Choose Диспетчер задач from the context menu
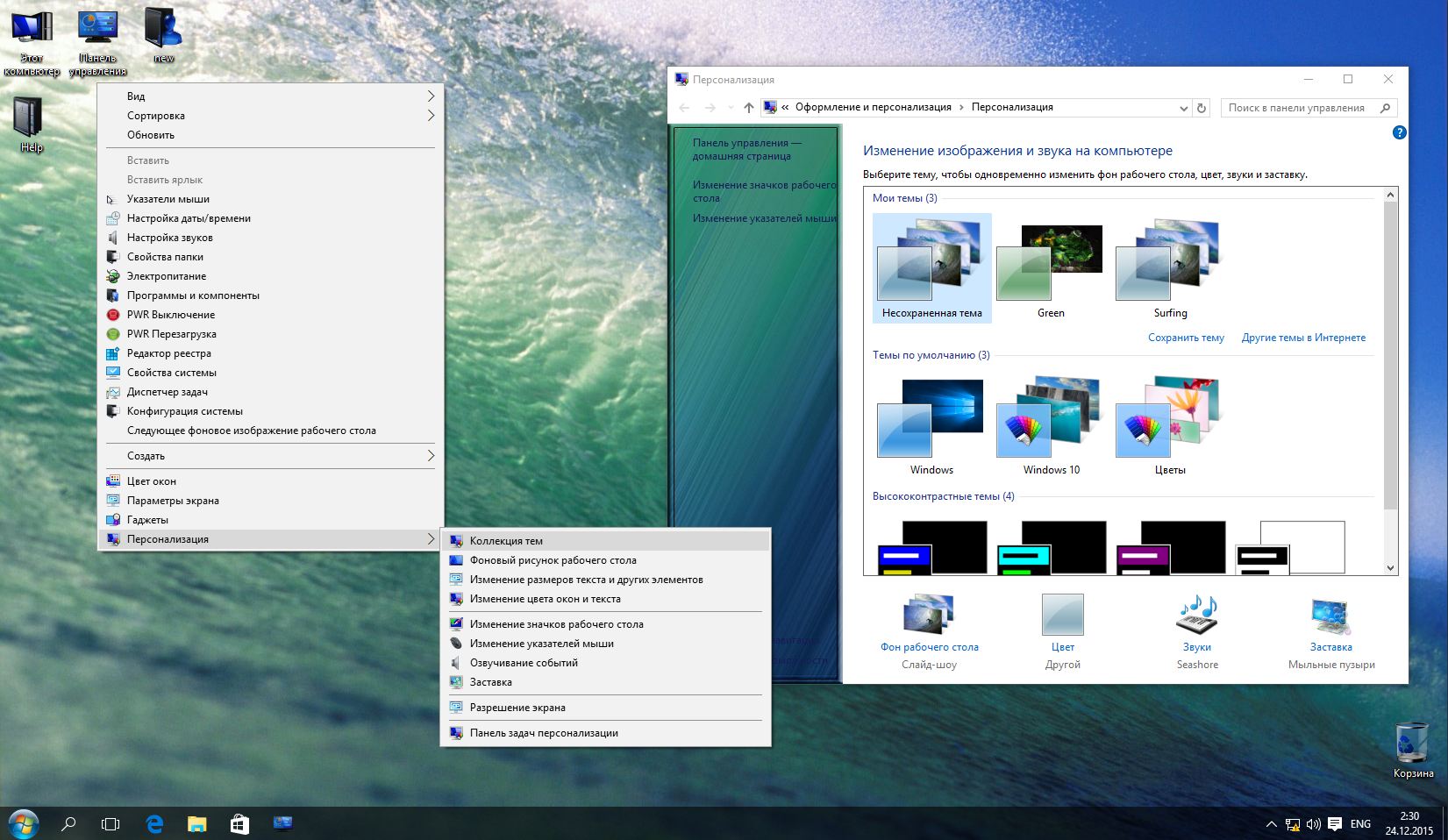The width and height of the screenshot is (1448, 840). click(168, 392)
